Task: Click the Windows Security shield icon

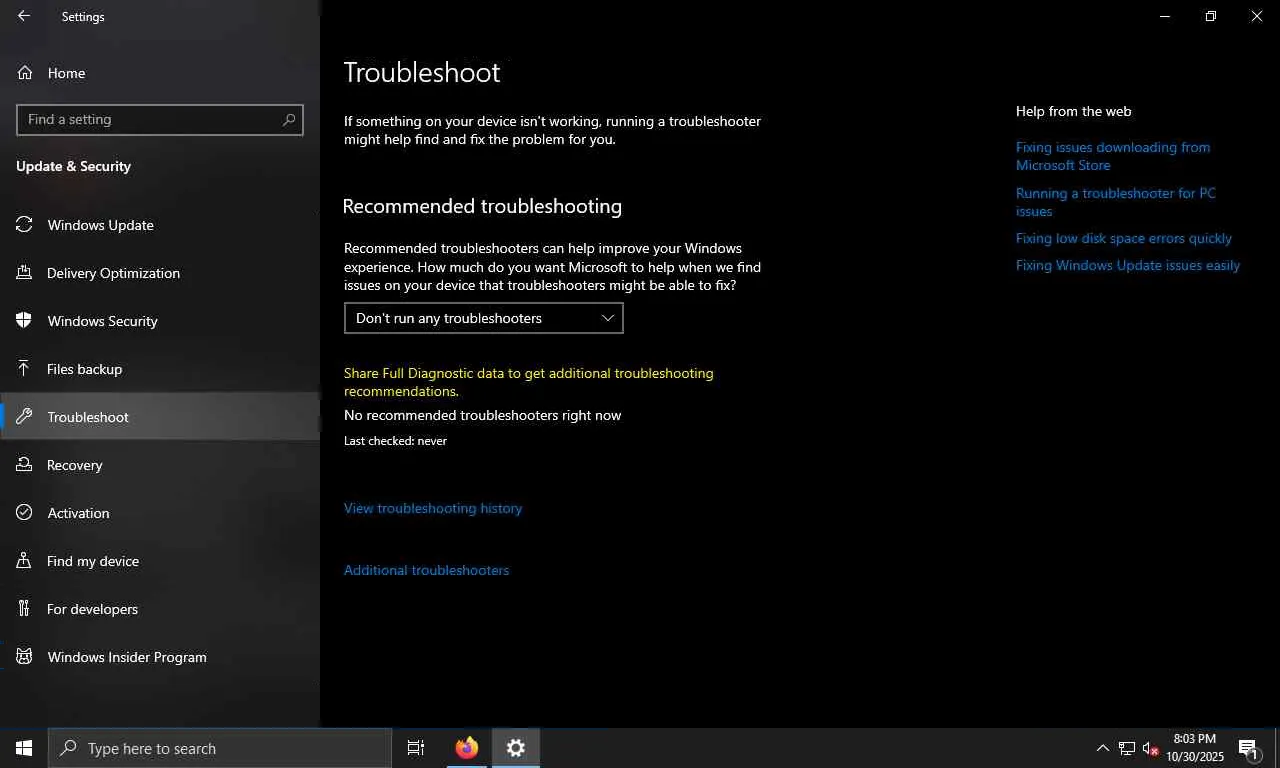Action: click(25, 321)
